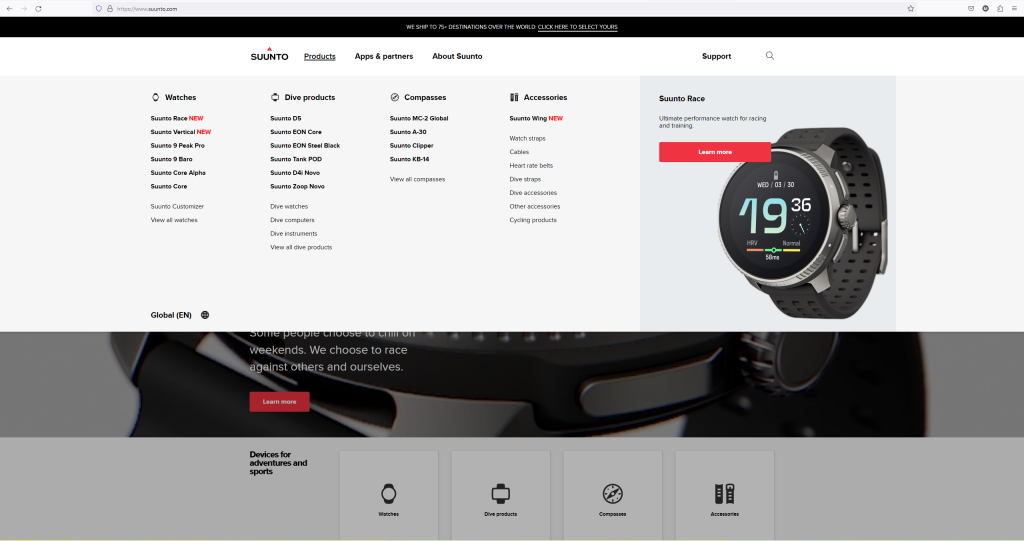Click Heart rate belts link
This screenshot has height=541, width=1024.
pos(531,166)
